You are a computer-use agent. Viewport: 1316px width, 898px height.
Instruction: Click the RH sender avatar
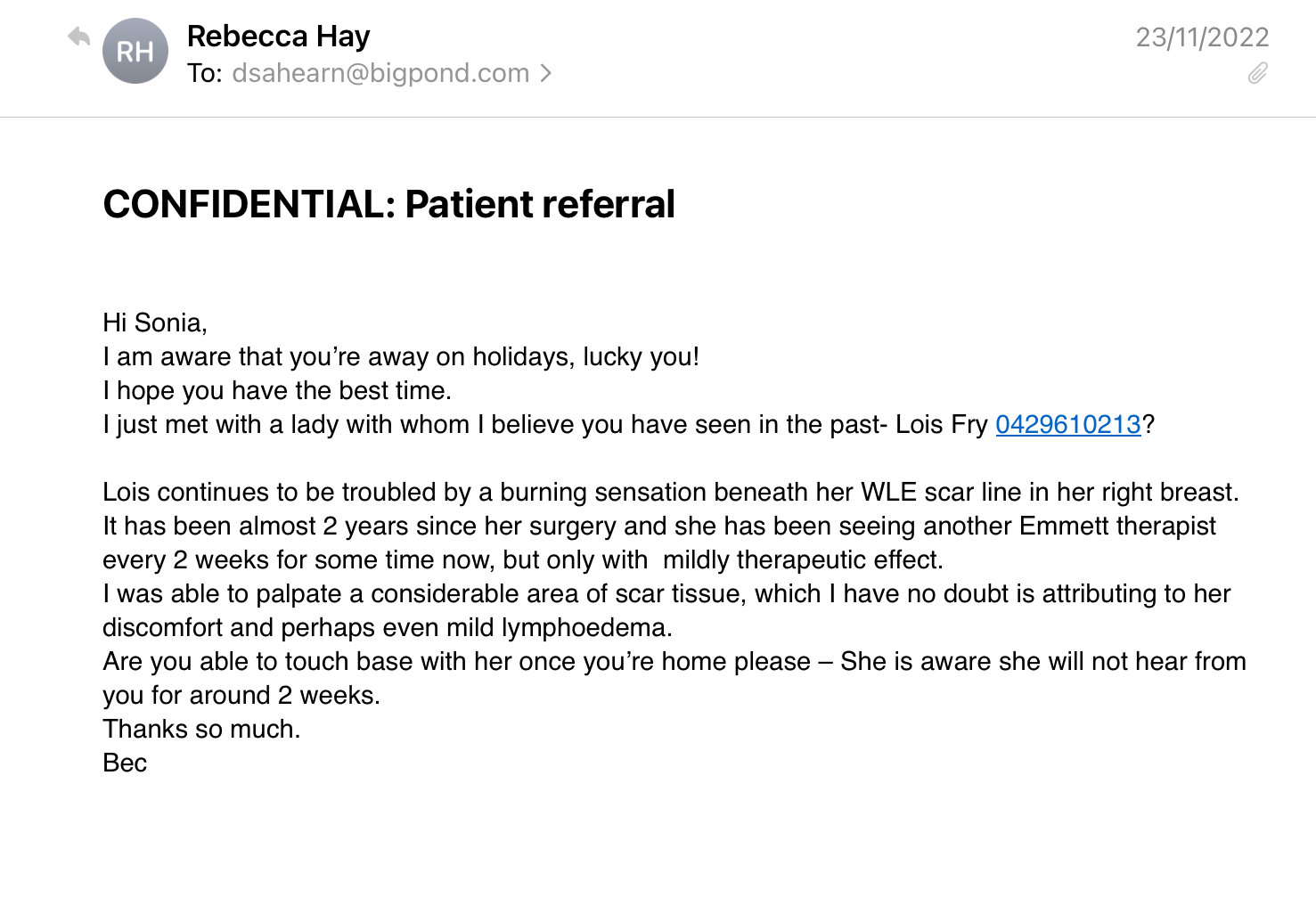point(135,52)
